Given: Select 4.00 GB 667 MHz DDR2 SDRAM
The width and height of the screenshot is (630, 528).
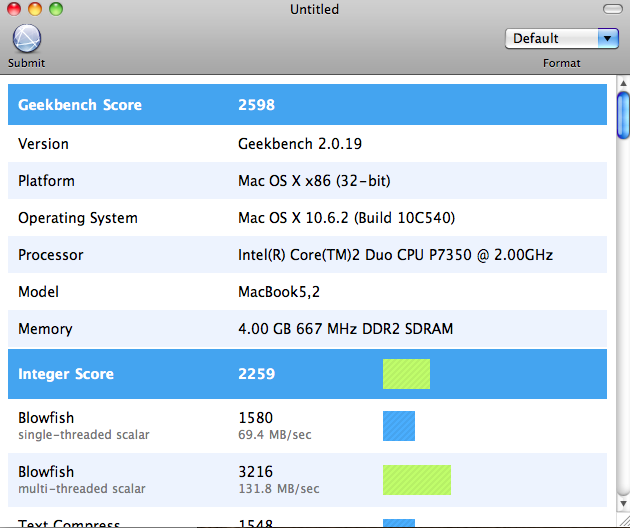Looking at the screenshot, I should [x=346, y=329].
